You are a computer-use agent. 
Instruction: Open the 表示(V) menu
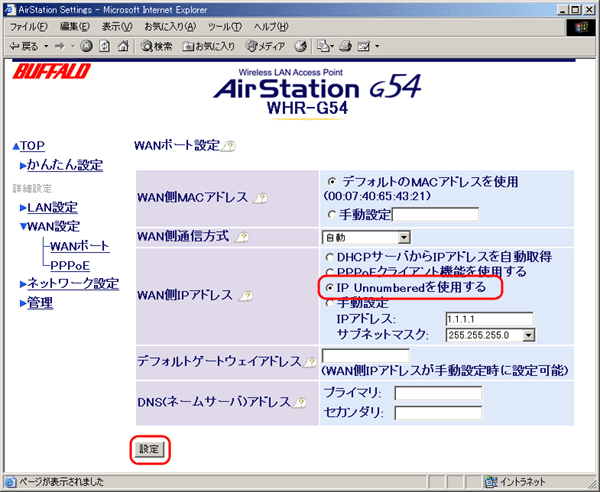117,27
